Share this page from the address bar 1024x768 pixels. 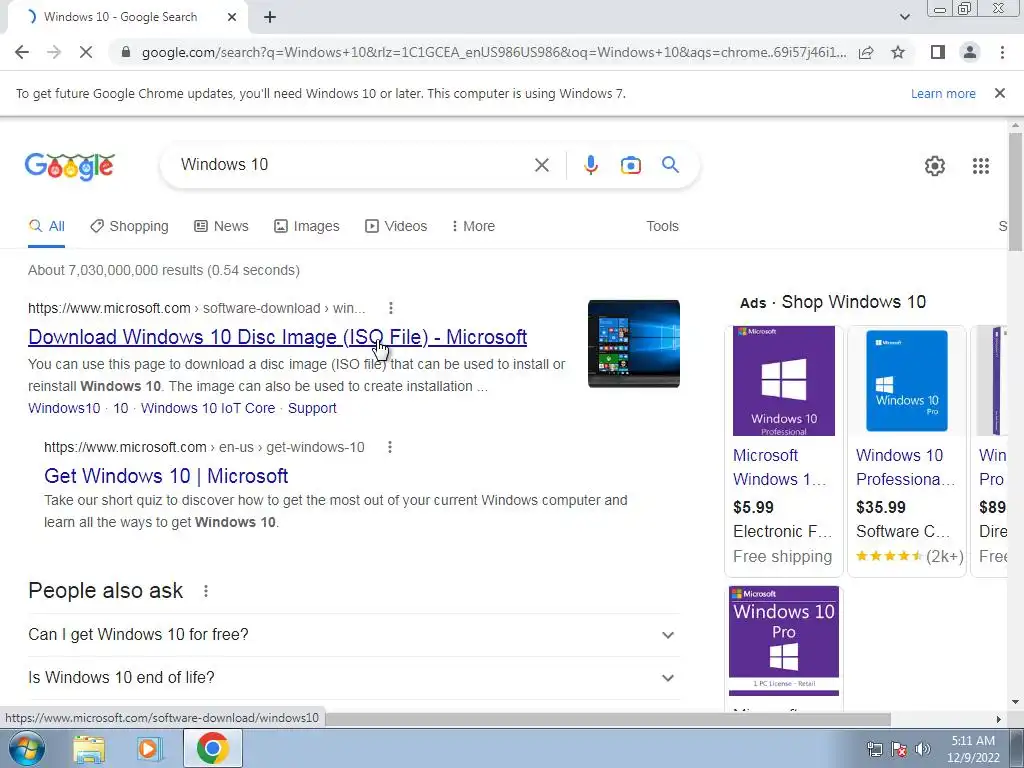pyautogui.click(x=866, y=52)
